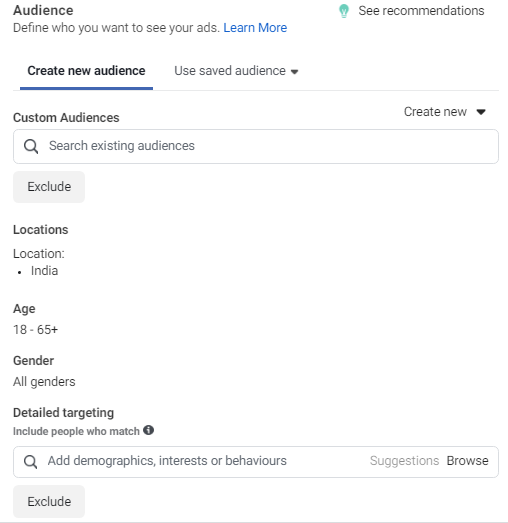Click the lightbulb recommendations icon

344,11
